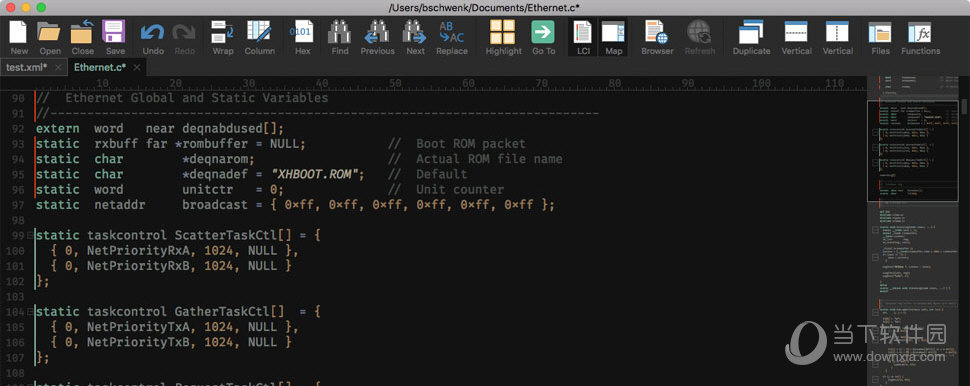Click the Redo toolbar icon

184,37
